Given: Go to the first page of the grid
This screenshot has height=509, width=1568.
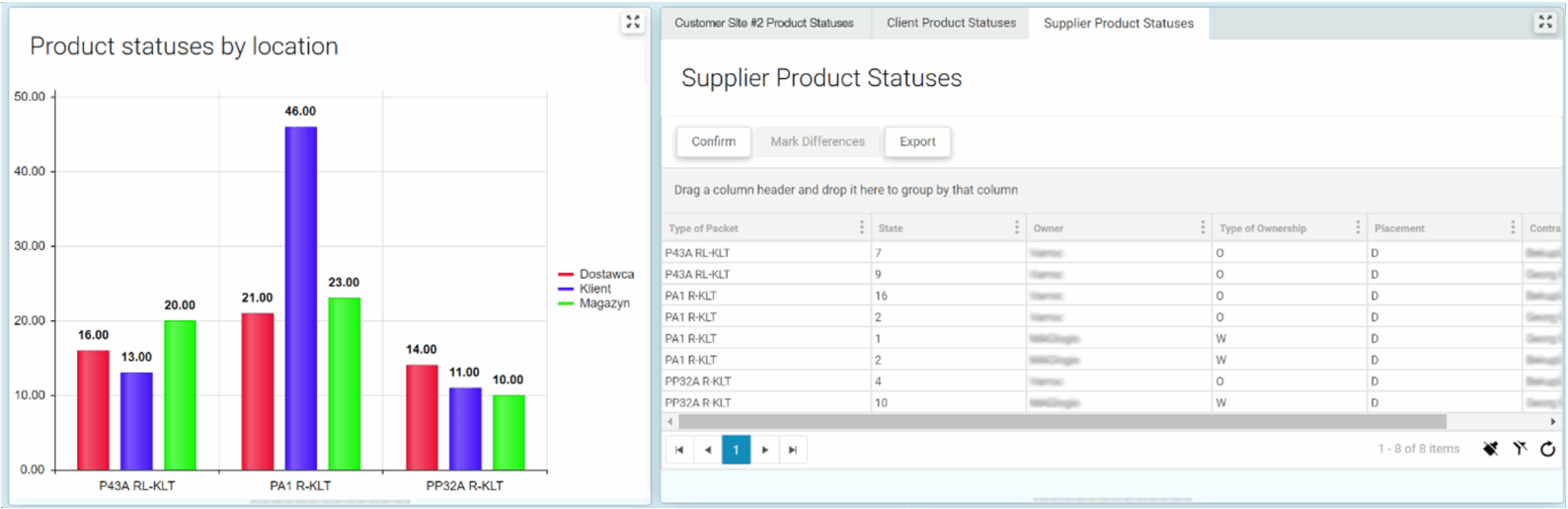Looking at the screenshot, I should click(679, 451).
